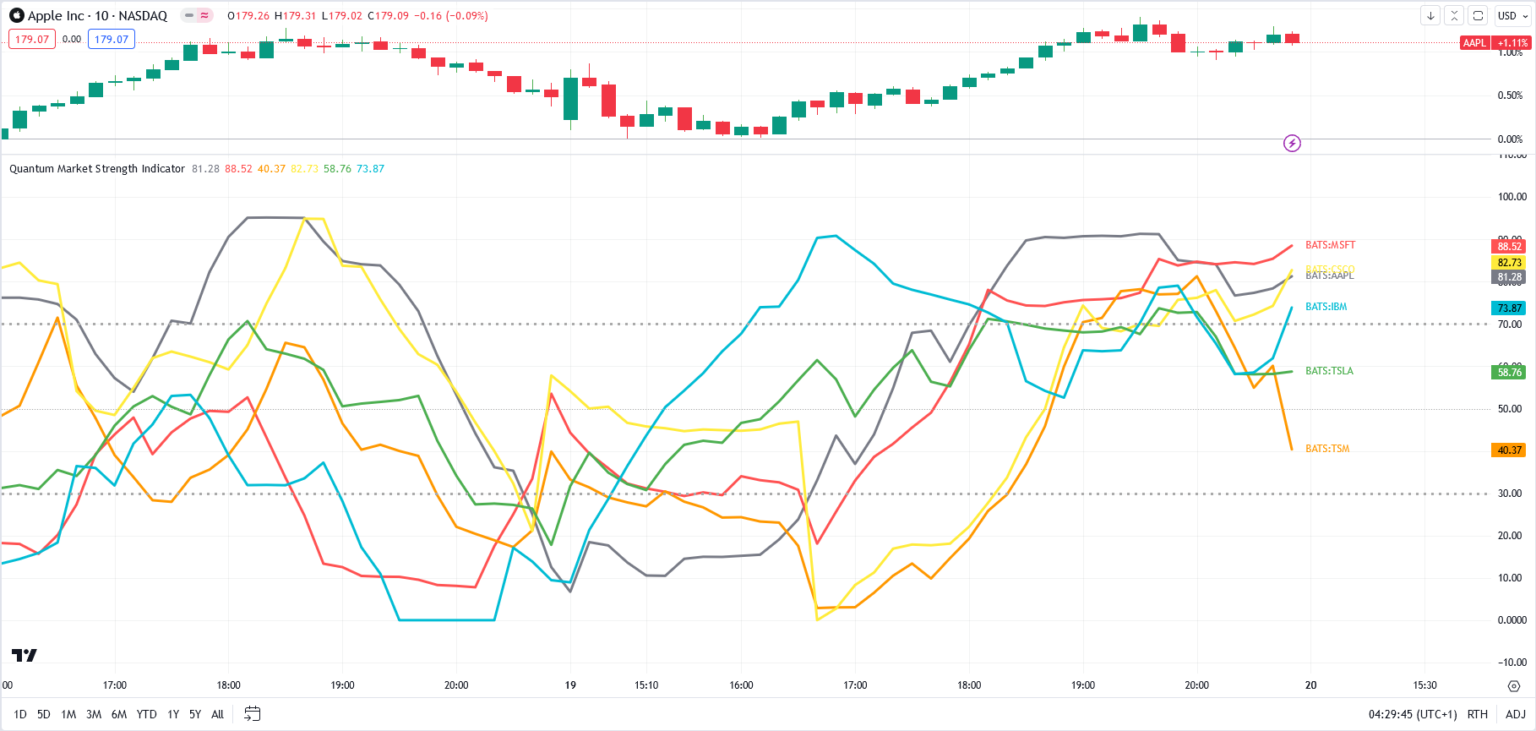Open the BATS:MSFT indicator label
The height and width of the screenshot is (731, 1536).
click(1330, 244)
